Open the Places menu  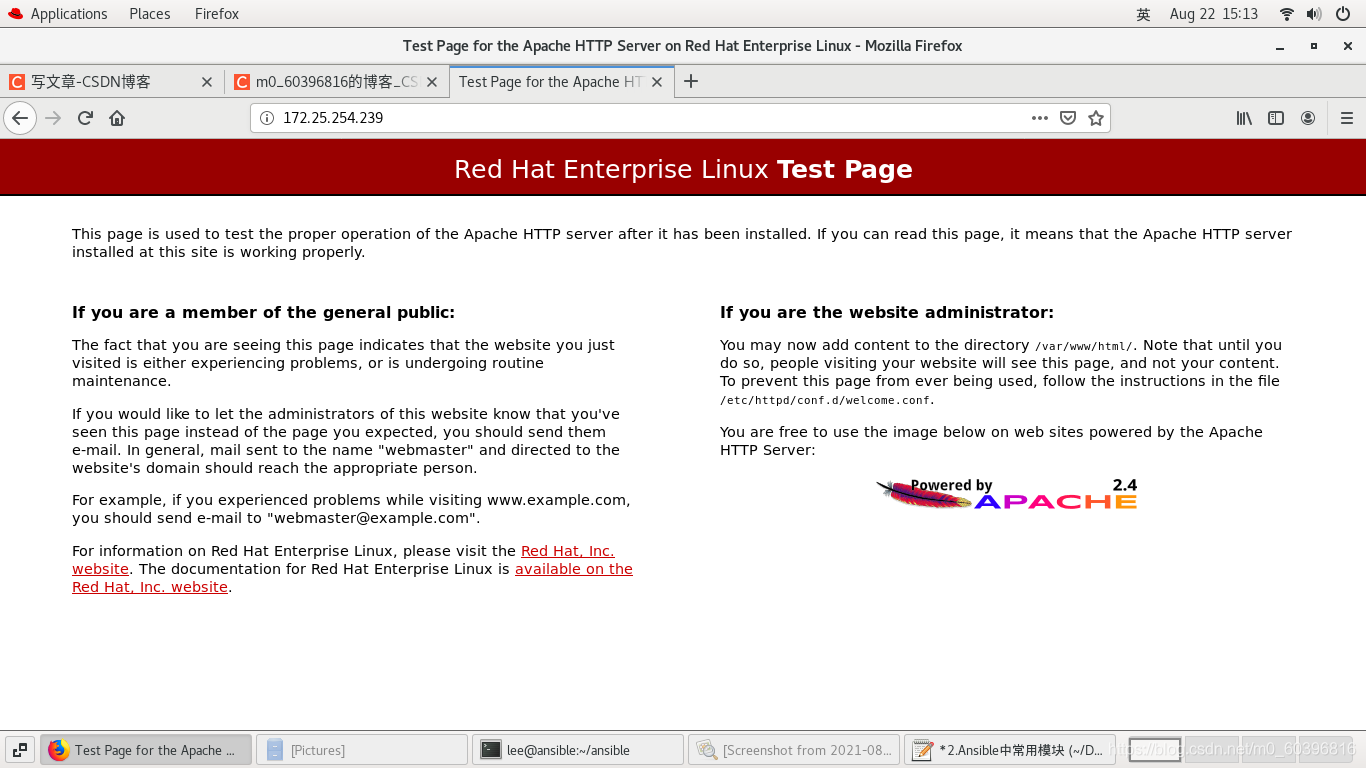(150, 14)
